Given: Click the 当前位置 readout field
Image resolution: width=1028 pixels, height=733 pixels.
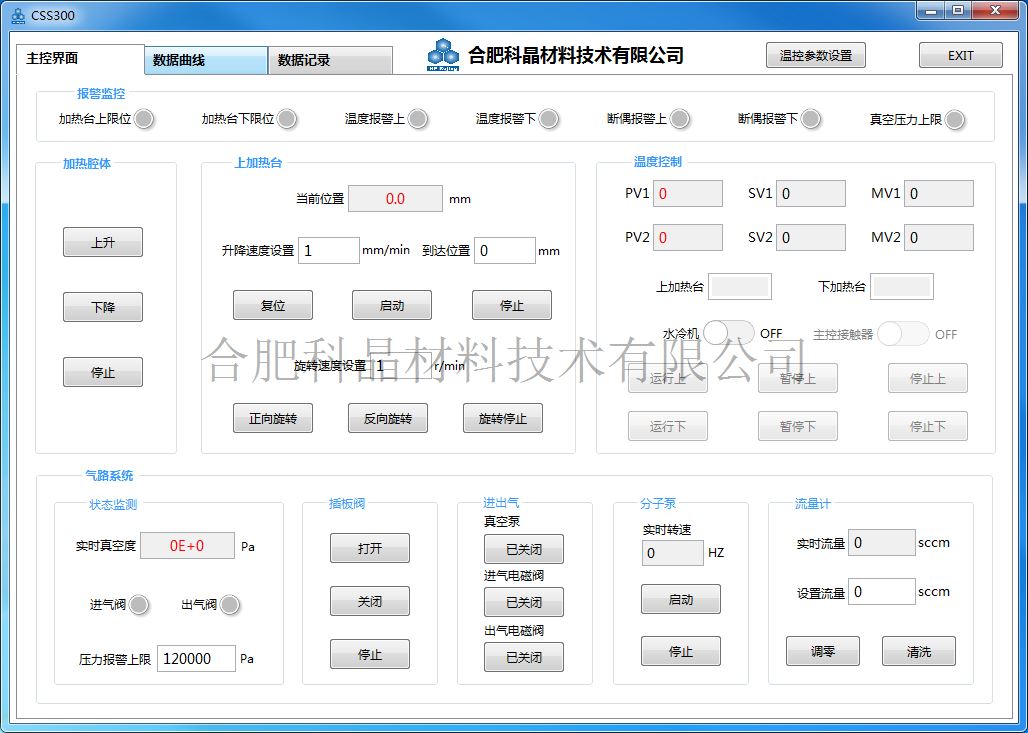Looking at the screenshot, I should tap(395, 199).
